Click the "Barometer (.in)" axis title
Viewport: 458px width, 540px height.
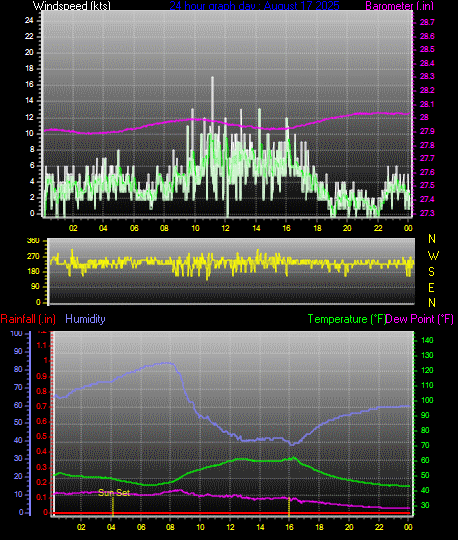coord(399,6)
